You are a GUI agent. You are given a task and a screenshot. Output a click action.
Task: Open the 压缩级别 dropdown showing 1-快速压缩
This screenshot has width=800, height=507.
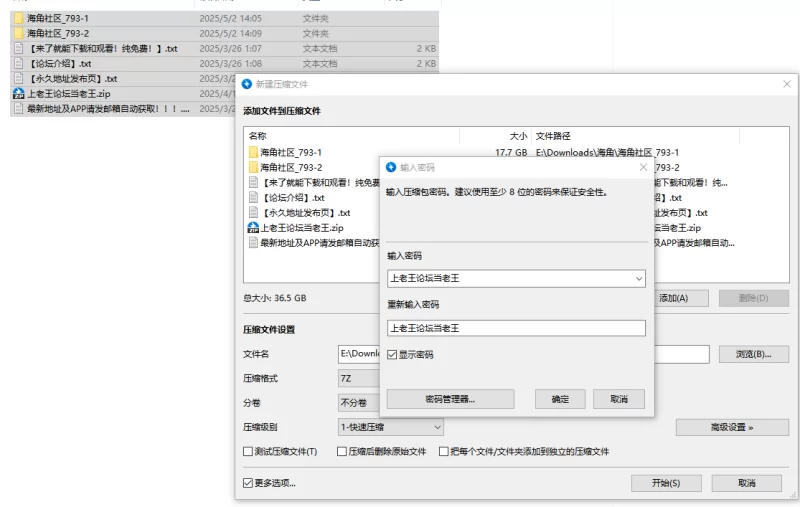click(390, 427)
